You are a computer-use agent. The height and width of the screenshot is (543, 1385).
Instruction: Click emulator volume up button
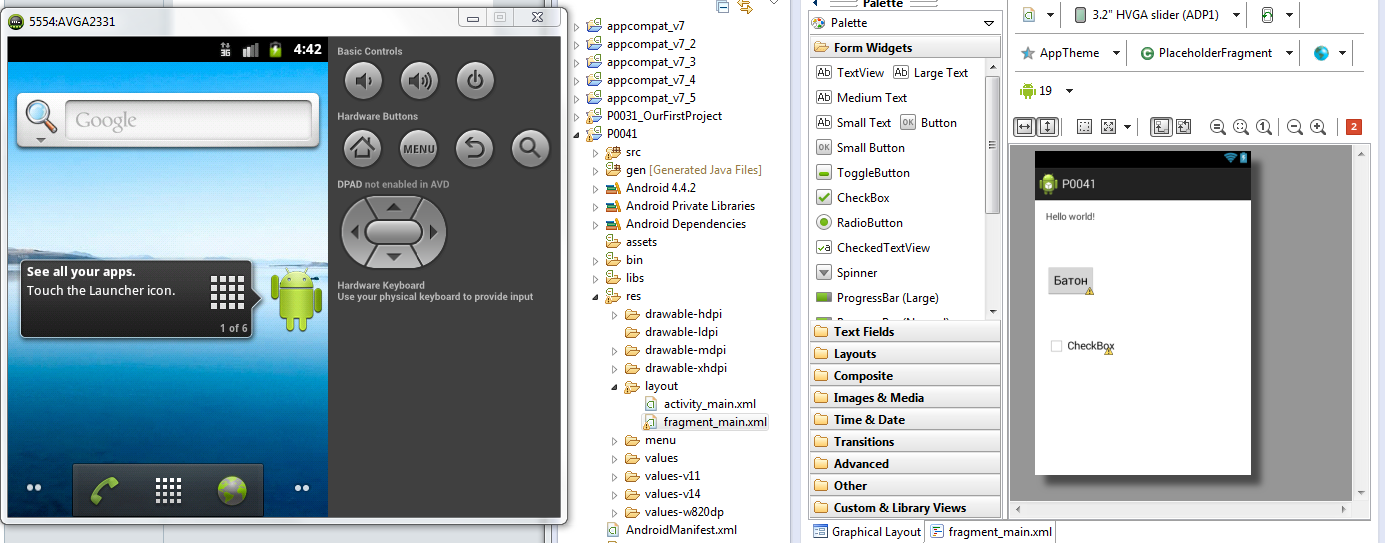point(420,81)
